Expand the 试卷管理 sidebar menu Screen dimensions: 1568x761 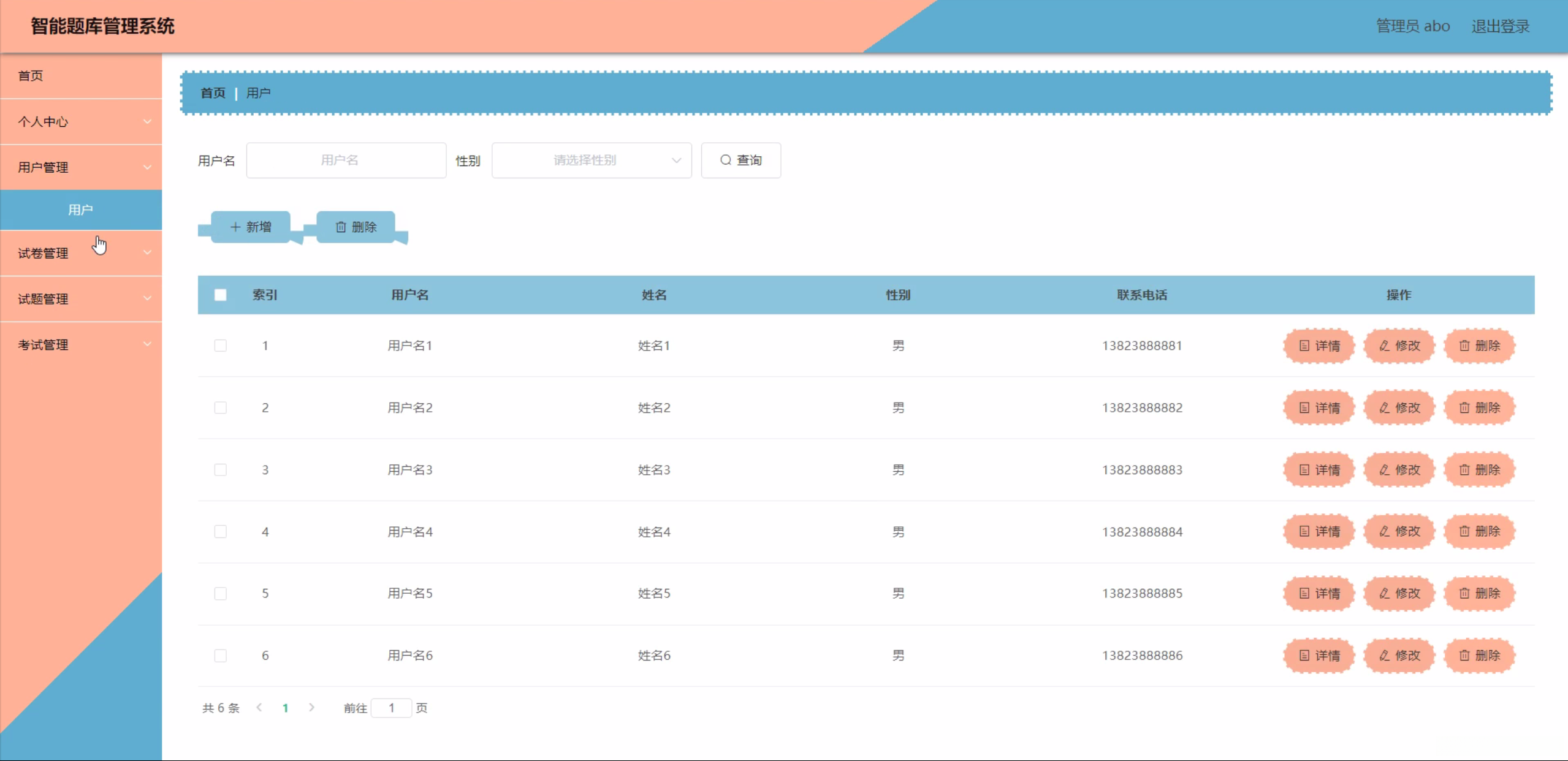pos(81,253)
